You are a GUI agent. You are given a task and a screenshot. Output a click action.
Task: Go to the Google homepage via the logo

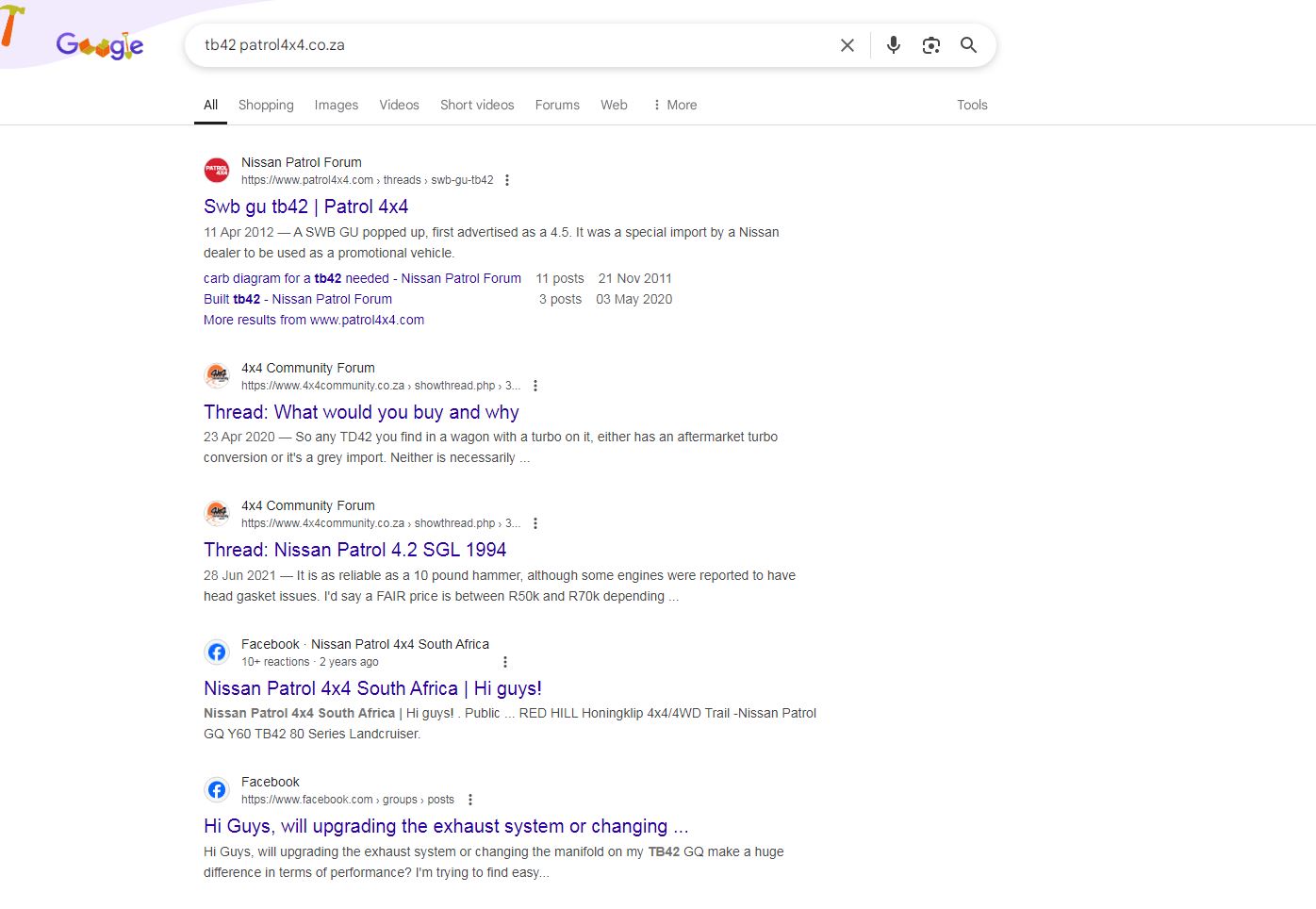click(100, 45)
